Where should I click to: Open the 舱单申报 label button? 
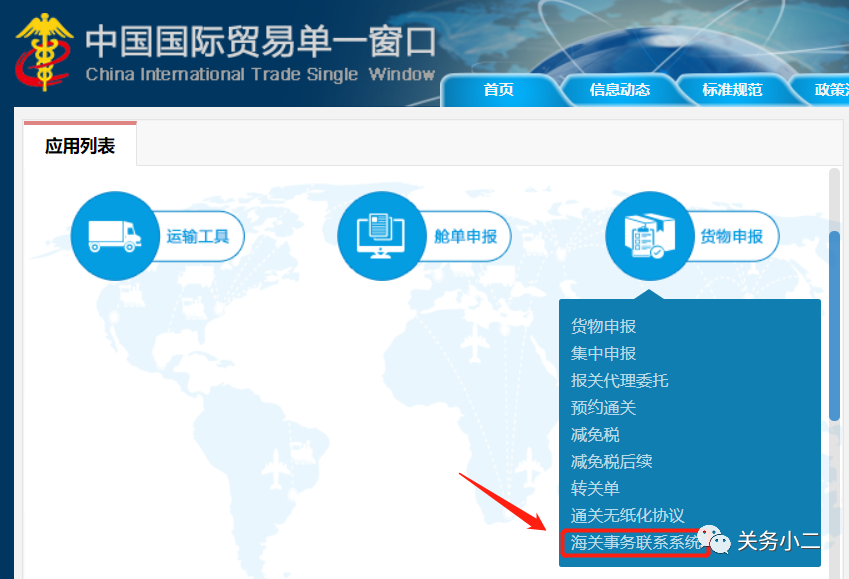coord(465,237)
